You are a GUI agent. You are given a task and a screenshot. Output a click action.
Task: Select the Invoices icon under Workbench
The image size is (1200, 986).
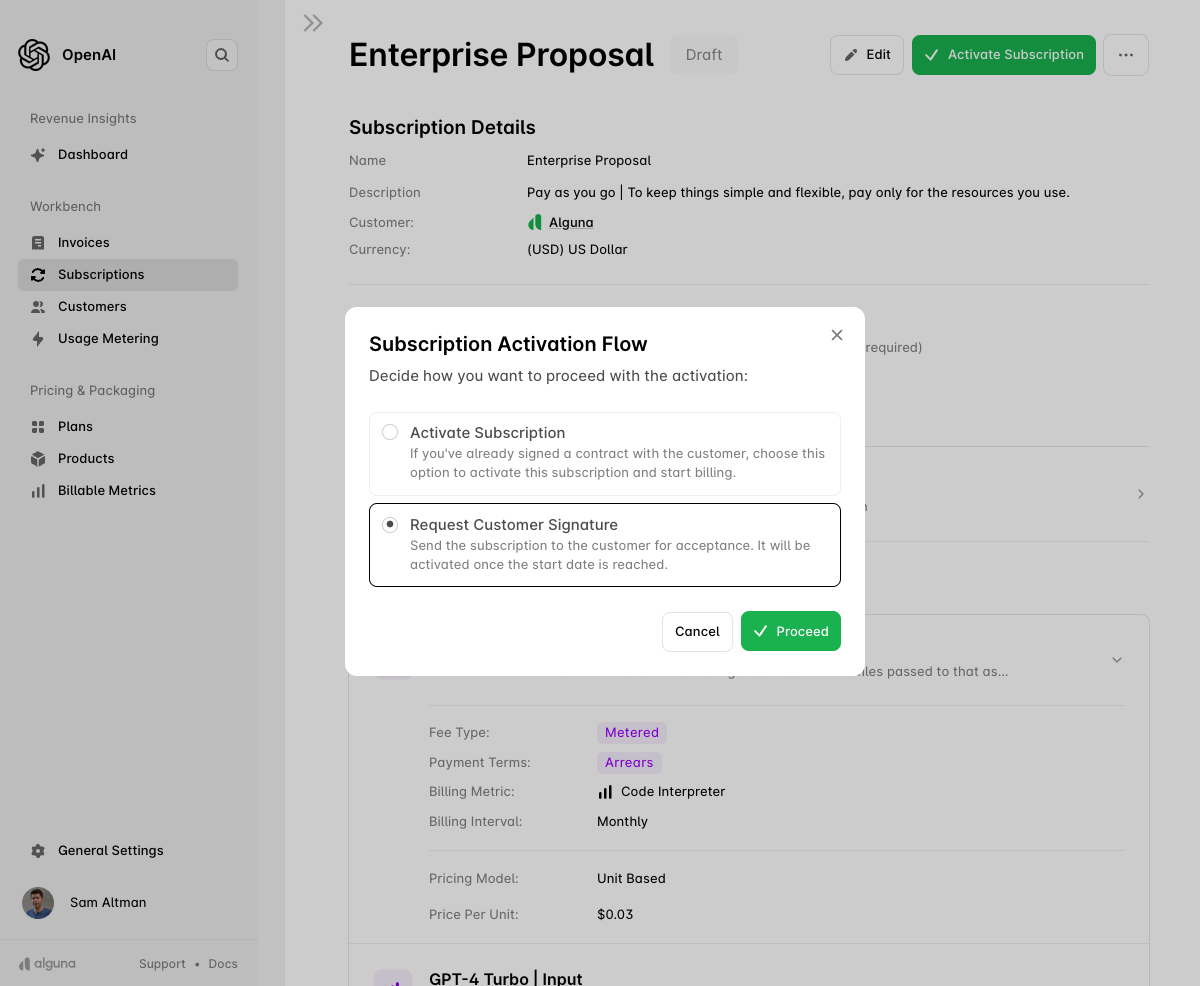37,242
